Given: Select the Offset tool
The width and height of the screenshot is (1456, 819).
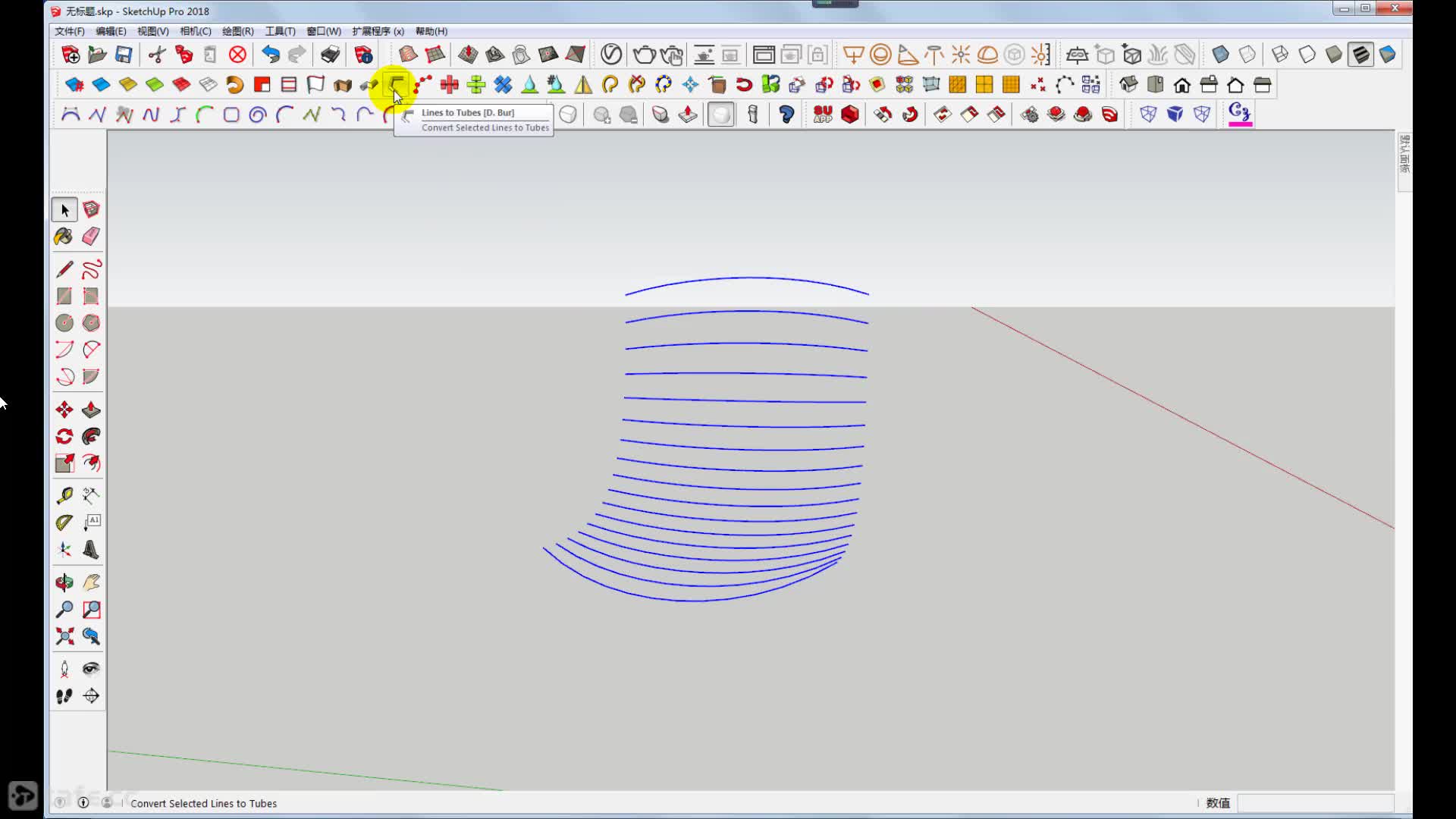Looking at the screenshot, I should (91, 463).
